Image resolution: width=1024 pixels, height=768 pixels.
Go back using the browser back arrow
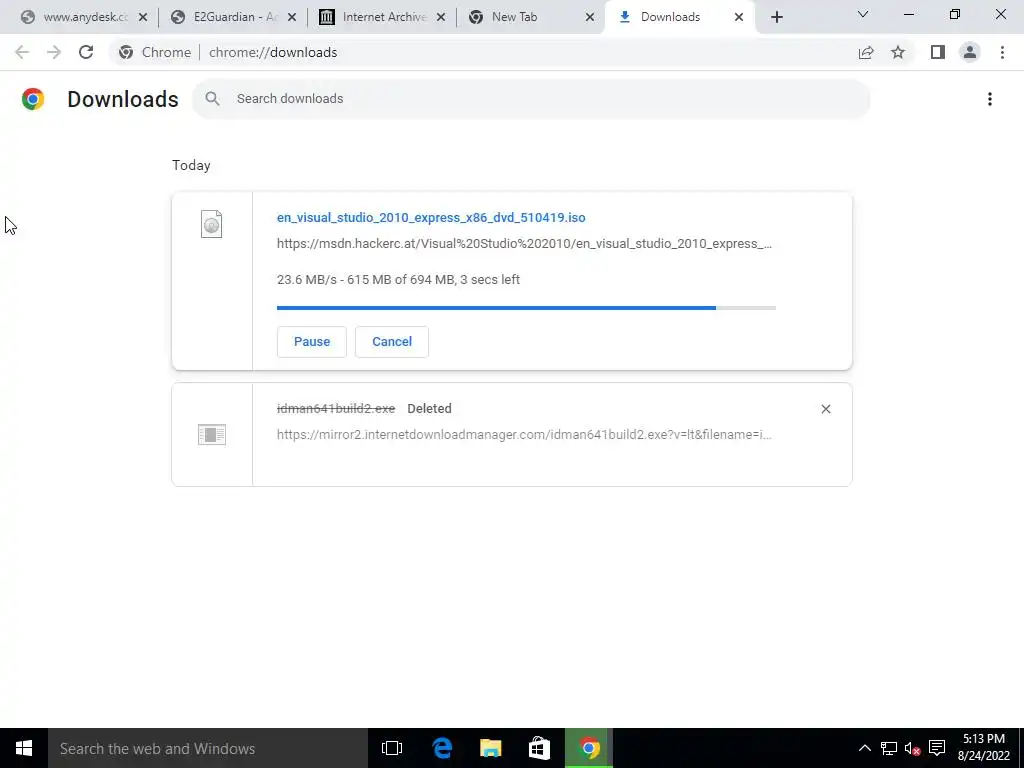(x=22, y=52)
